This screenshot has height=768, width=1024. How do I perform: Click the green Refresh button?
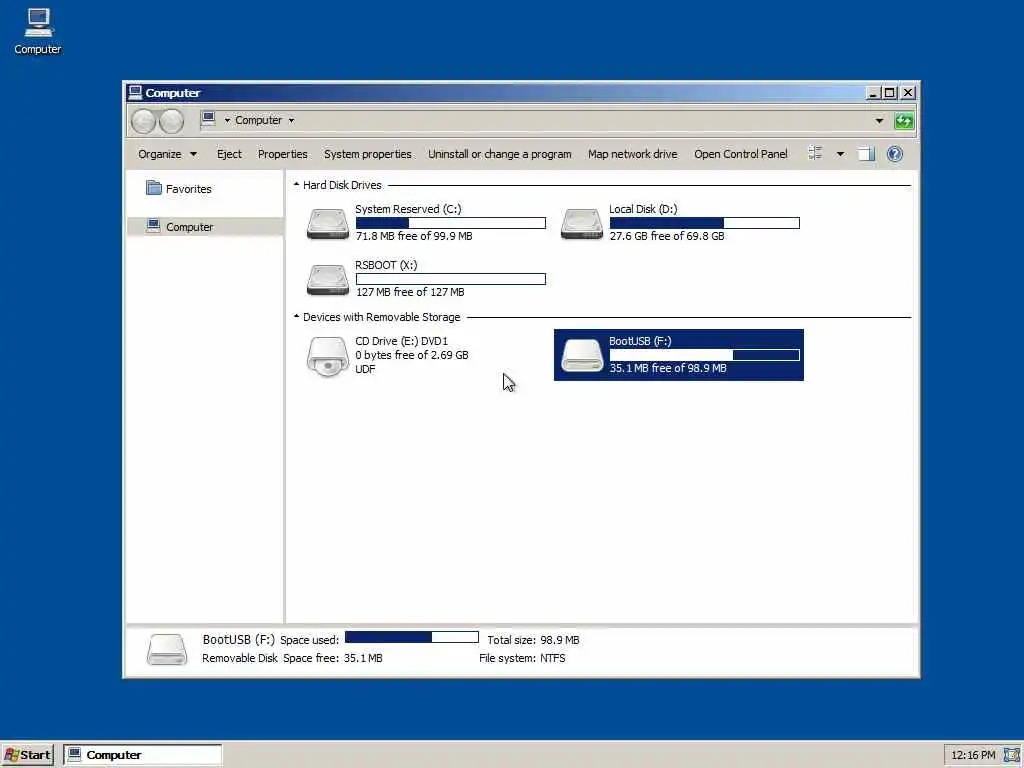pyautogui.click(x=904, y=121)
